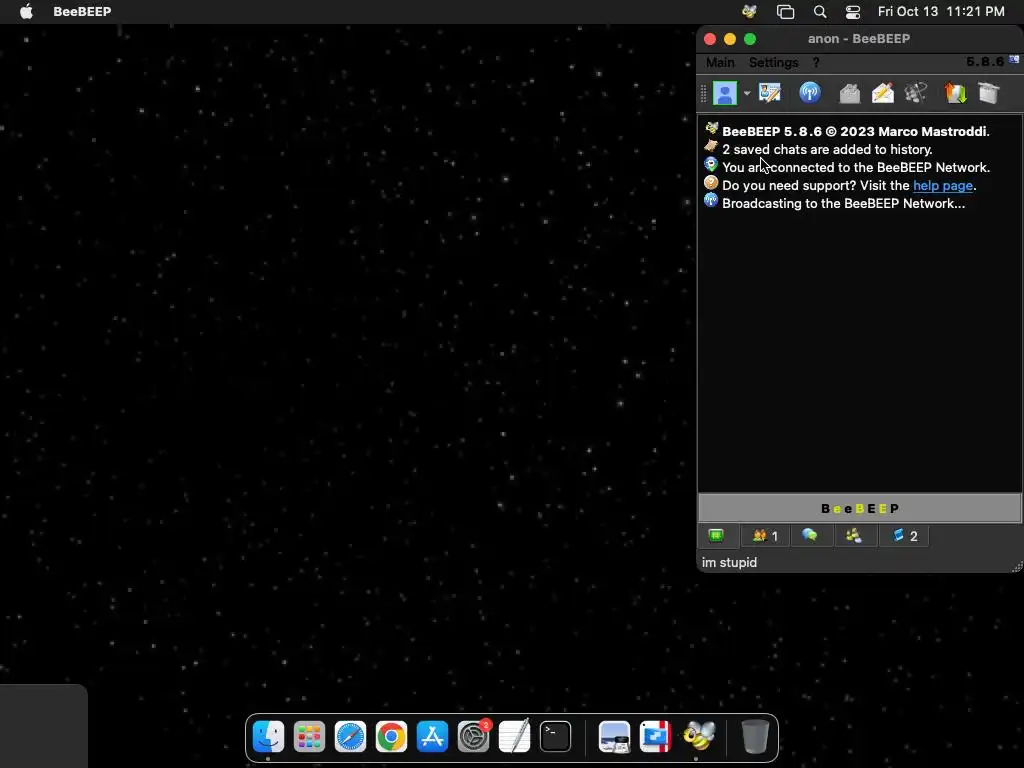Open Spotlight search in menu bar
The width and height of the screenshot is (1024, 768).
click(820, 12)
